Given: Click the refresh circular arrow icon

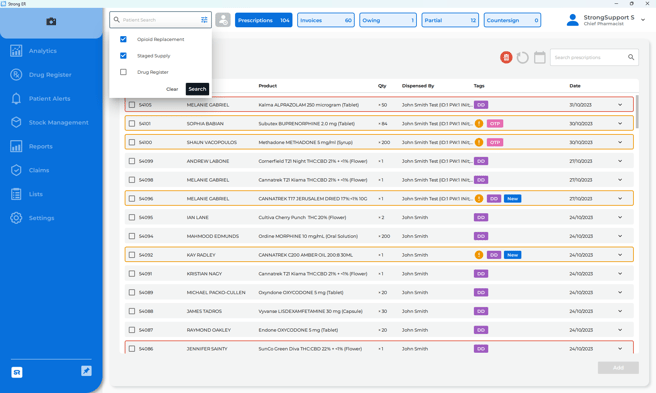Looking at the screenshot, I should point(523,57).
